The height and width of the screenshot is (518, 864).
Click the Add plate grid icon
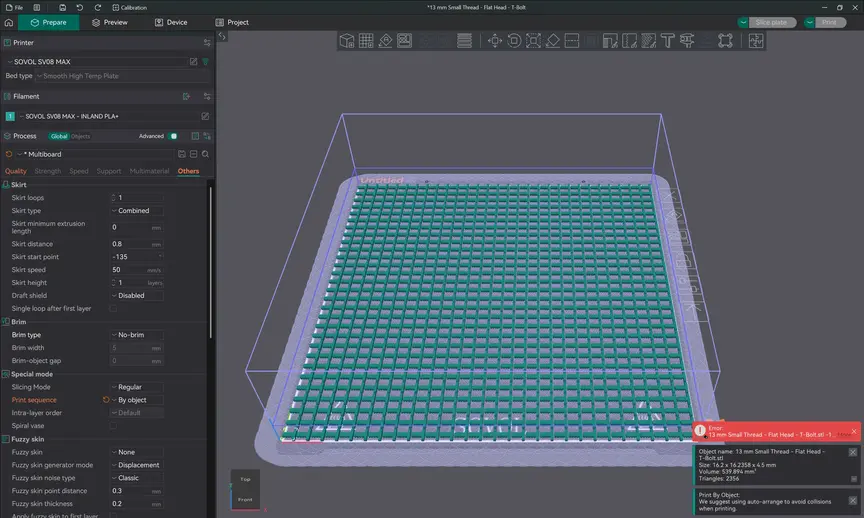tap(366, 41)
